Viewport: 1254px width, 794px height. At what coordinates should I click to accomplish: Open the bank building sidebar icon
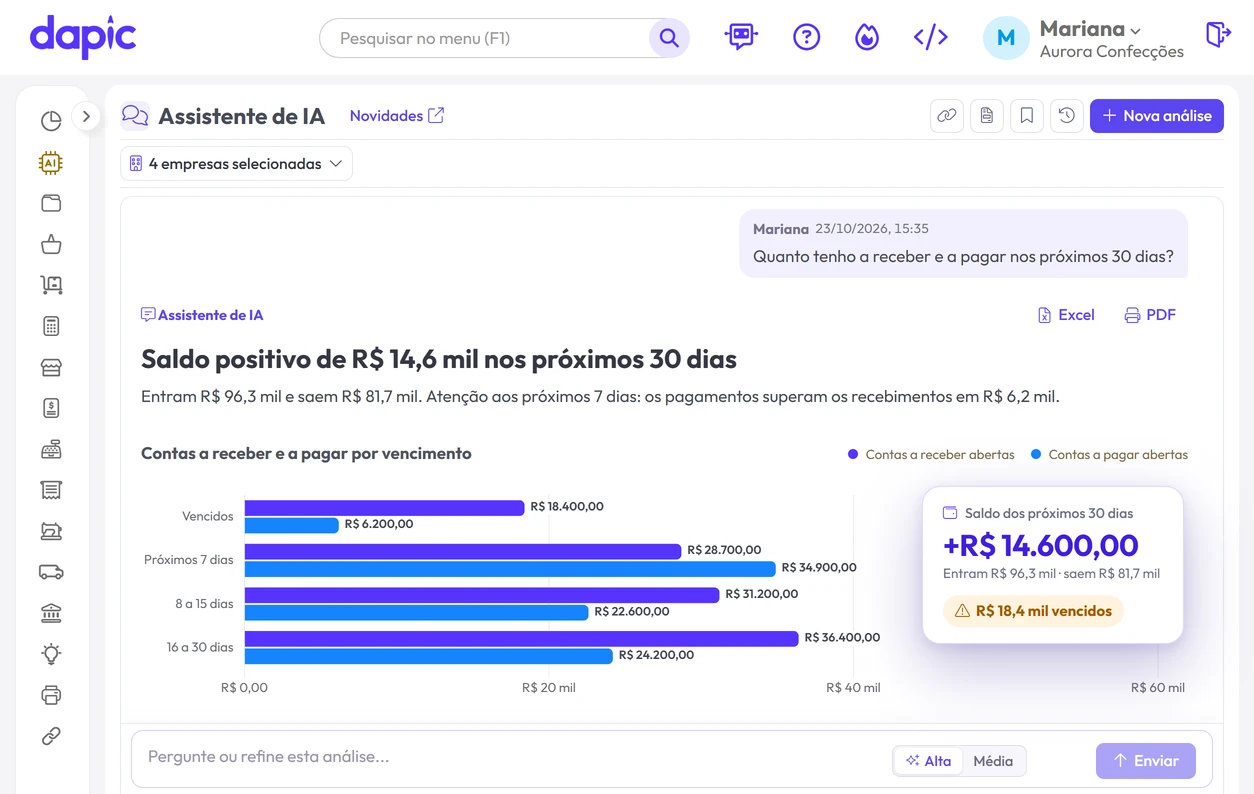pyautogui.click(x=51, y=613)
